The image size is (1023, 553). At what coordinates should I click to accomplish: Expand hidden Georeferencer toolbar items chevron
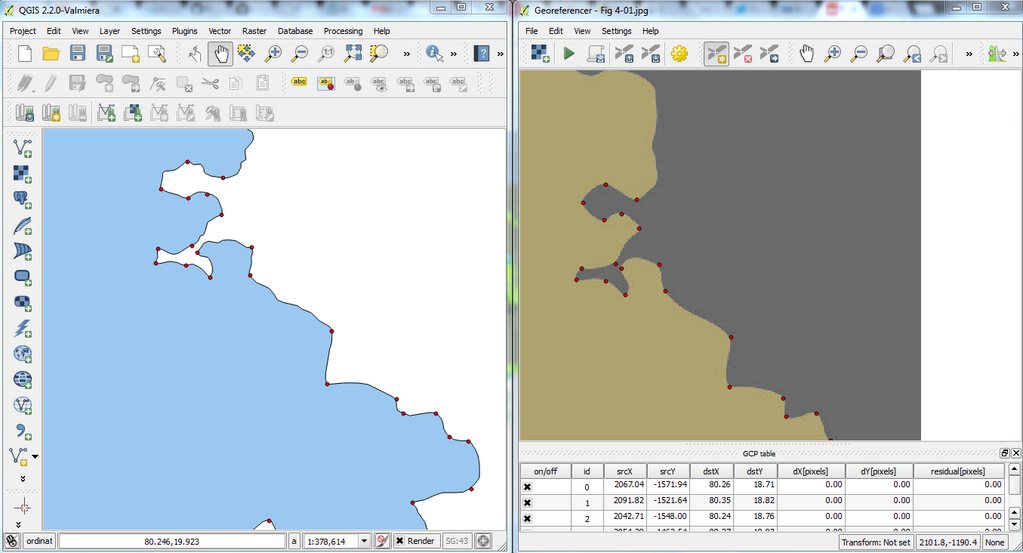pos(968,54)
